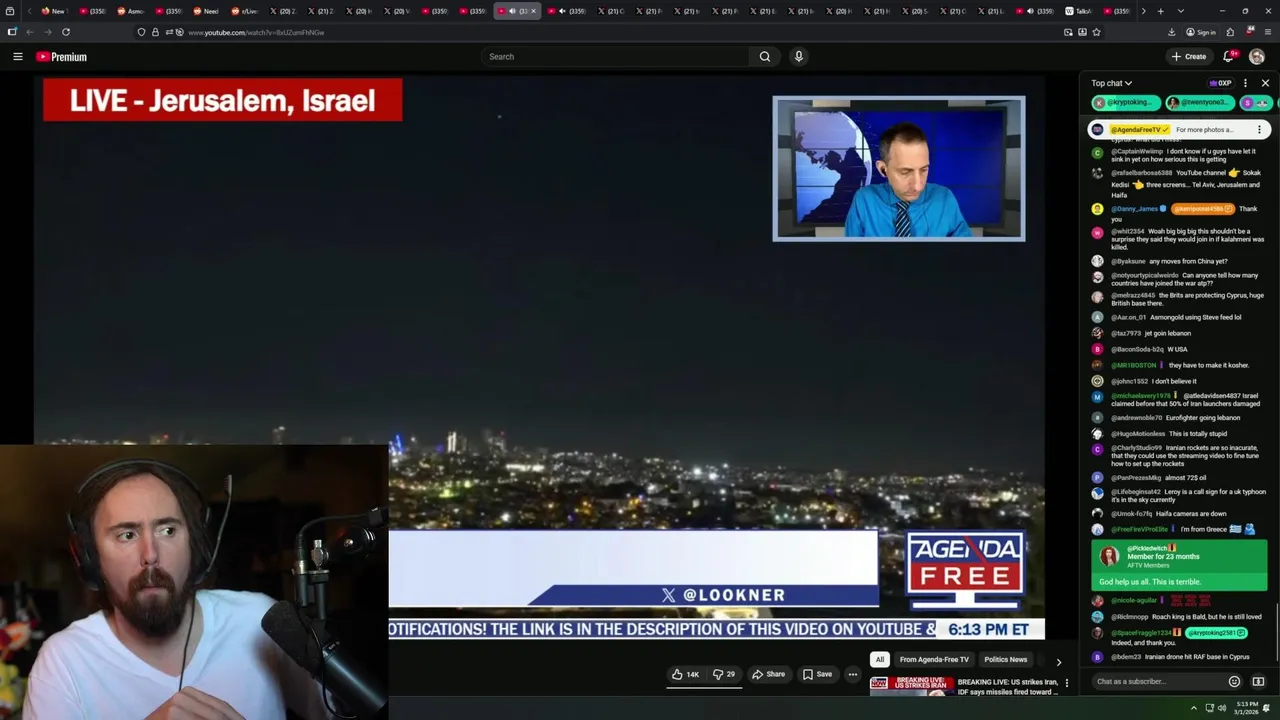Viewport: 1280px width, 720px height.
Task: Switch to the Asmo browser tab
Action: point(131,11)
